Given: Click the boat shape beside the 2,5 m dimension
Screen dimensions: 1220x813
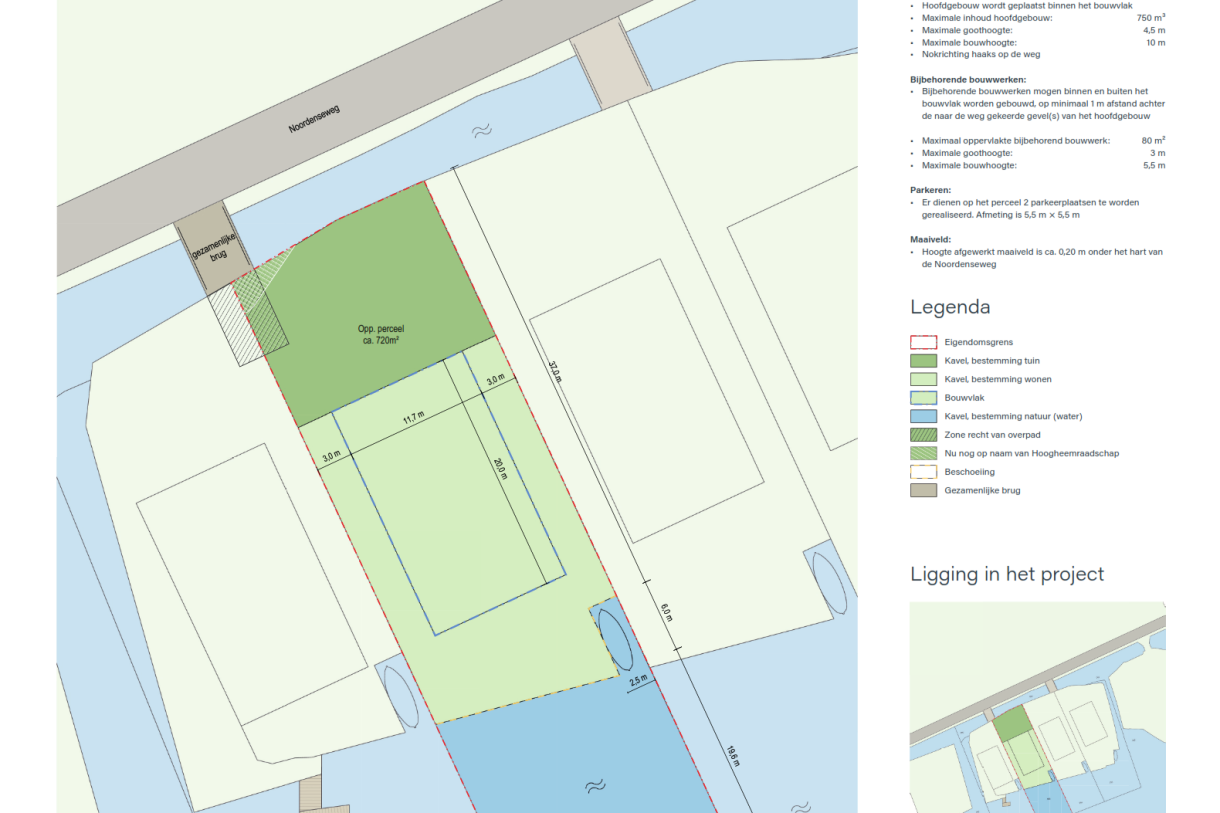Looking at the screenshot, I should point(614,641).
